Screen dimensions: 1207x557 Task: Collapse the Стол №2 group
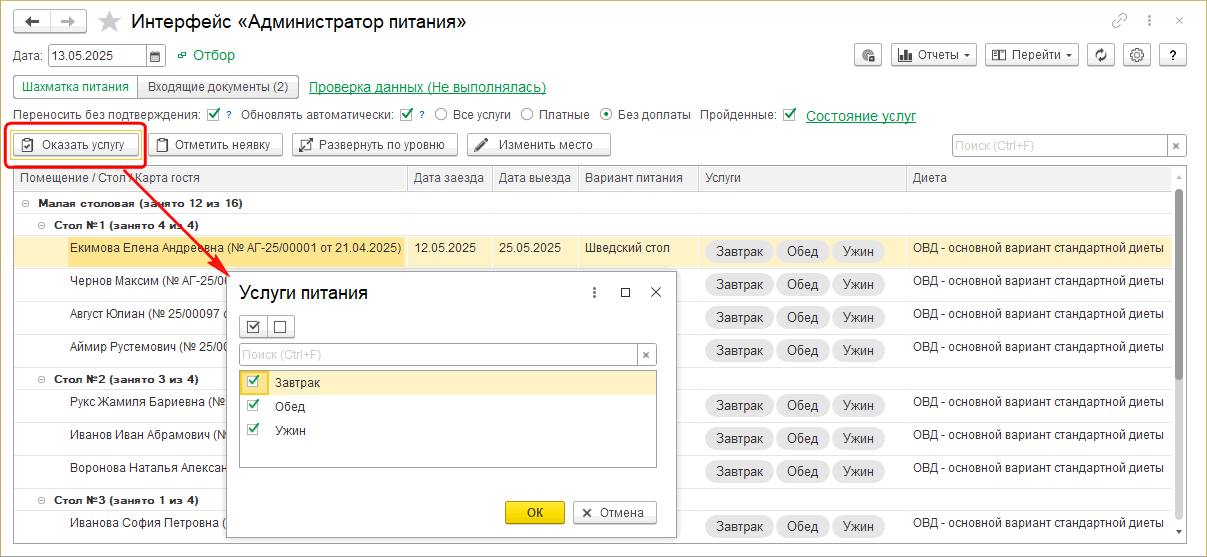(x=43, y=380)
